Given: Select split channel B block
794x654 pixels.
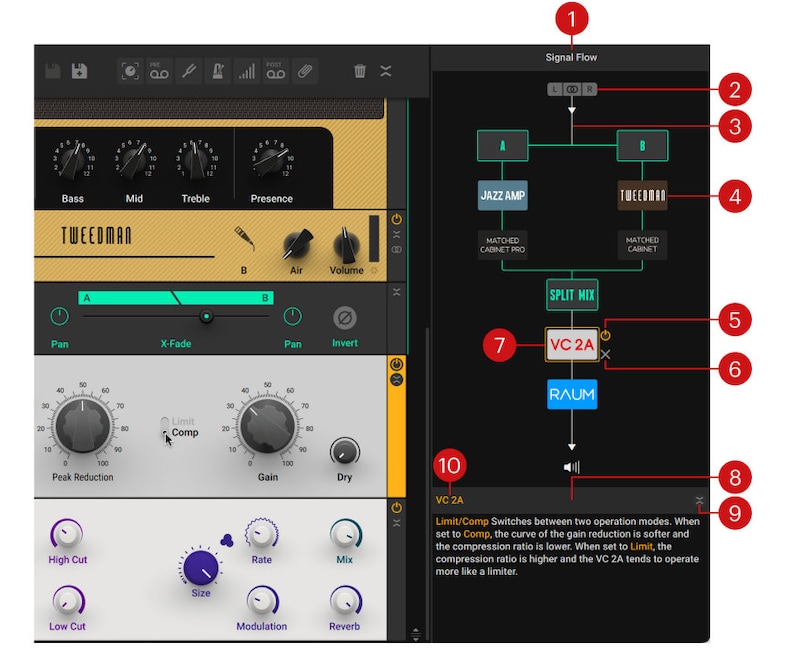Looking at the screenshot, I should click(642, 146).
